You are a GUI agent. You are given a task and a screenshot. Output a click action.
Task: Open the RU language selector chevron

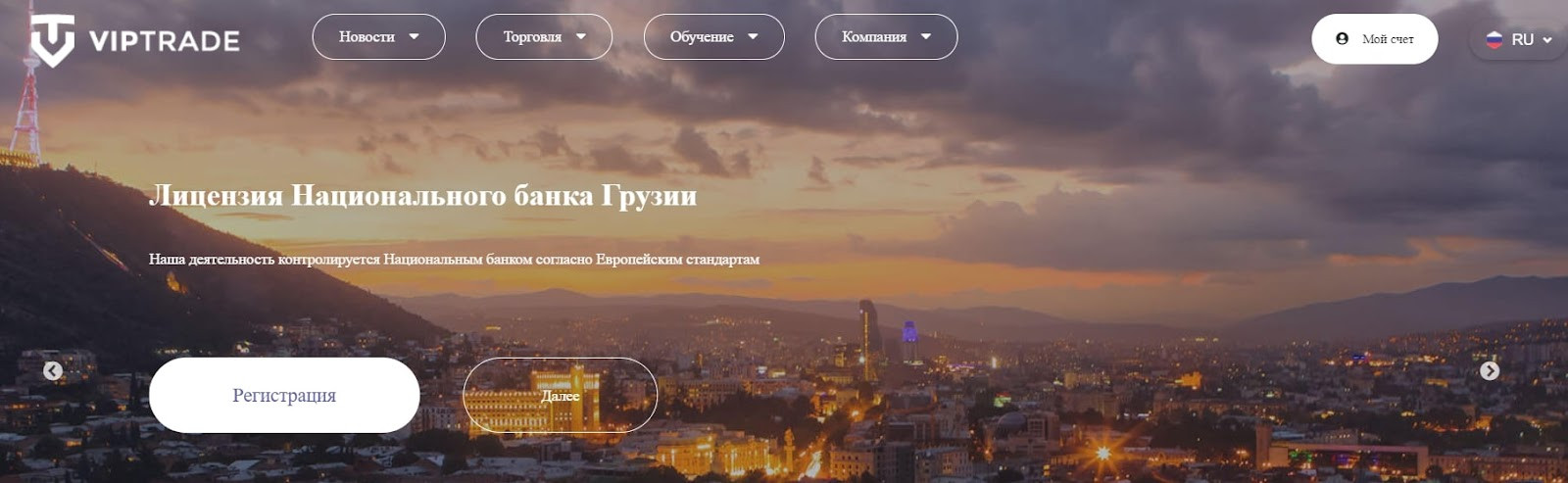point(1547,40)
